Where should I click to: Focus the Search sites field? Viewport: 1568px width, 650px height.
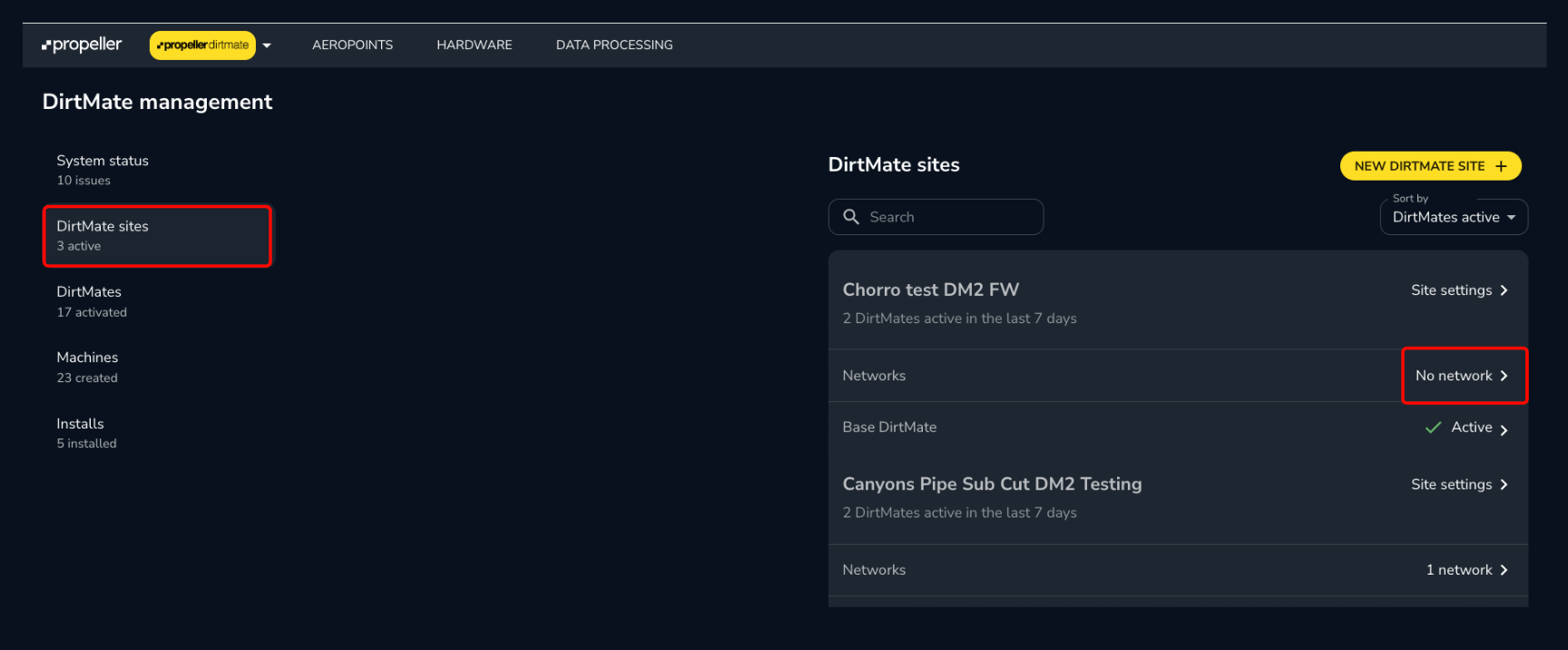tap(936, 217)
